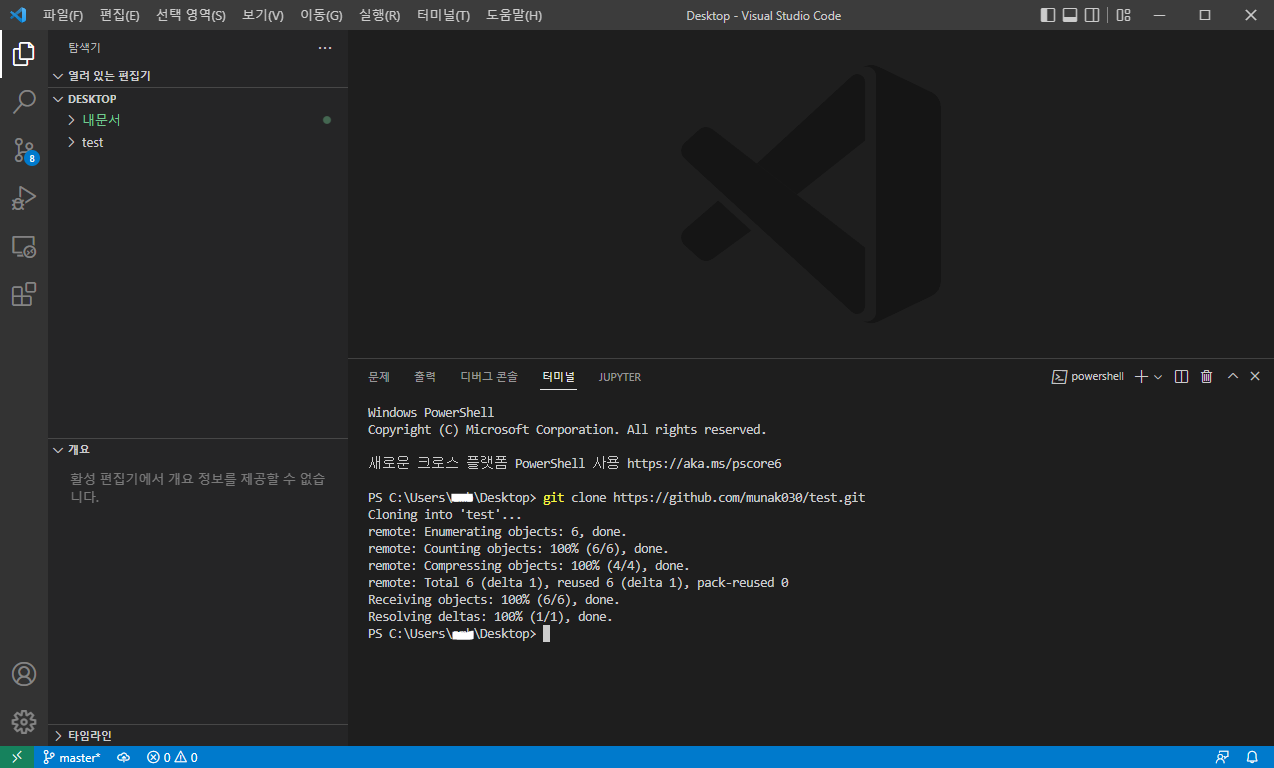Open the launch profile dropdown arrow
The image size is (1274, 768).
[1158, 377]
